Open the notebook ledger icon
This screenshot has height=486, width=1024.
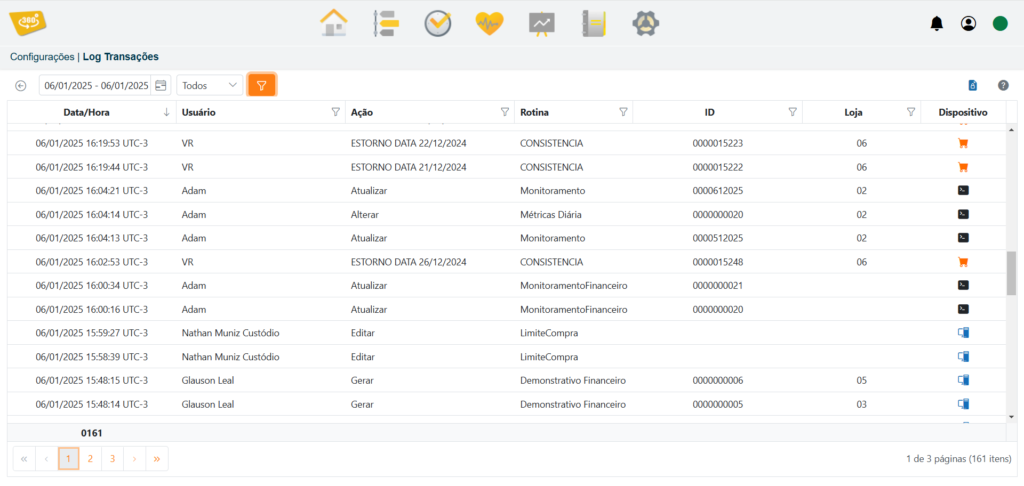coord(594,24)
